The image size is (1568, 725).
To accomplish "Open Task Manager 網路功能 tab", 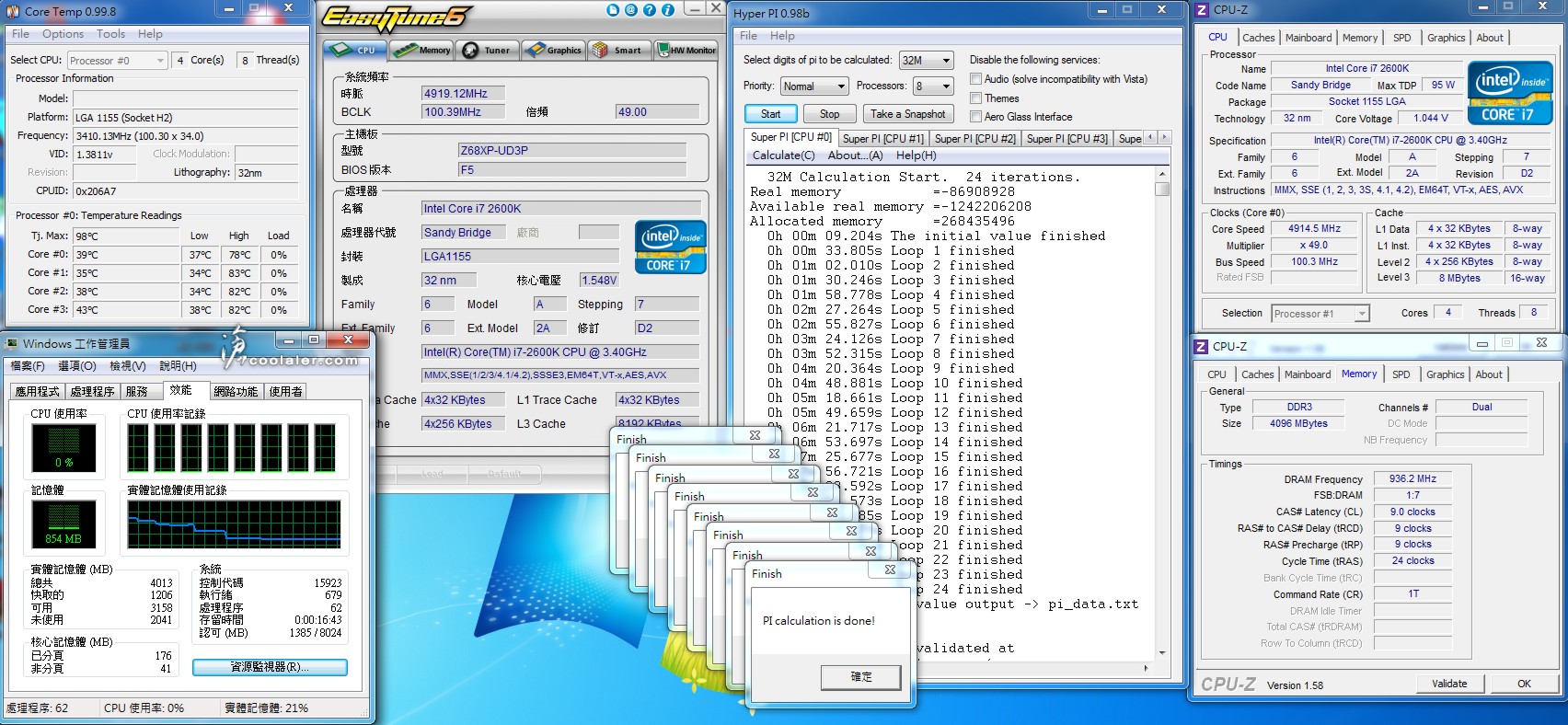I will 236,391.
